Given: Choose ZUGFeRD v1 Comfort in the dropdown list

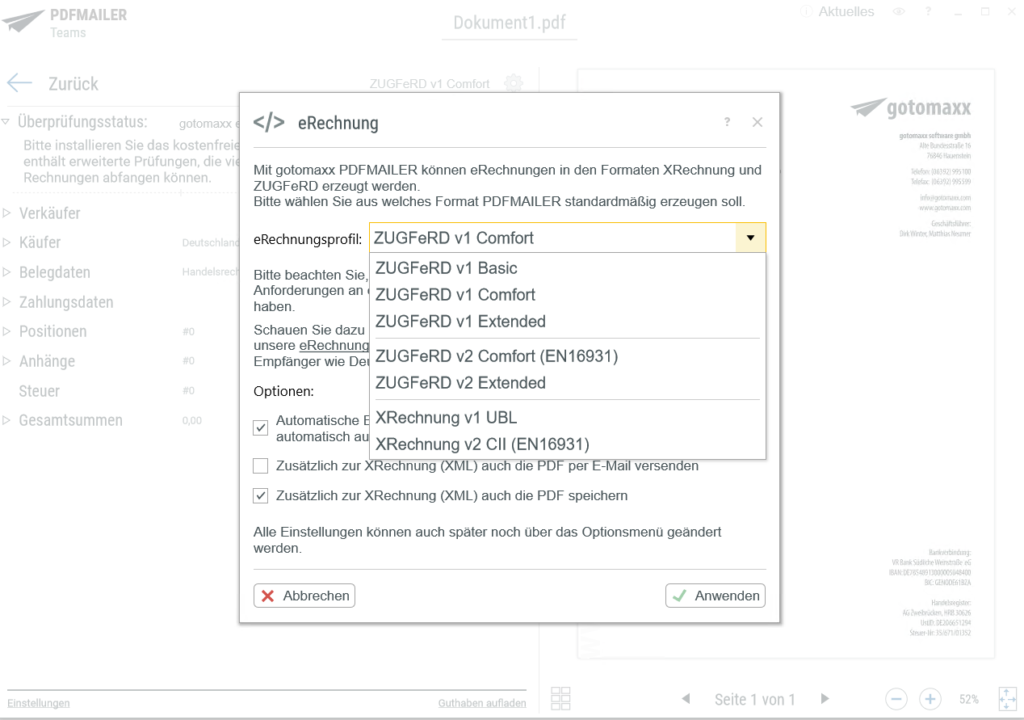Looking at the screenshot, I should pos(568,295).
